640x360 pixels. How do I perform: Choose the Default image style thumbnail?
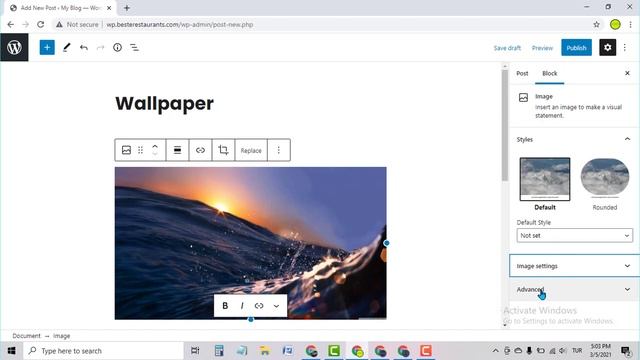[x=545, y=179]
